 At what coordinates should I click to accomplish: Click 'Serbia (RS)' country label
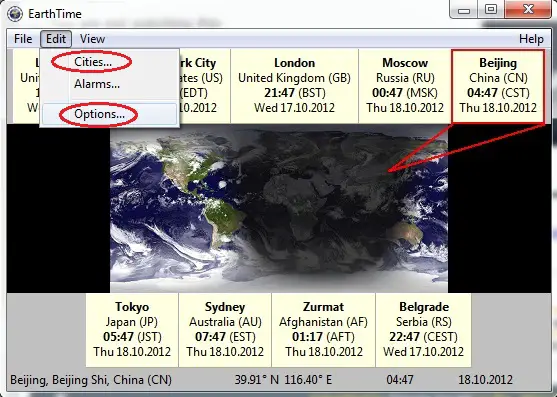[x=423, y=322]
